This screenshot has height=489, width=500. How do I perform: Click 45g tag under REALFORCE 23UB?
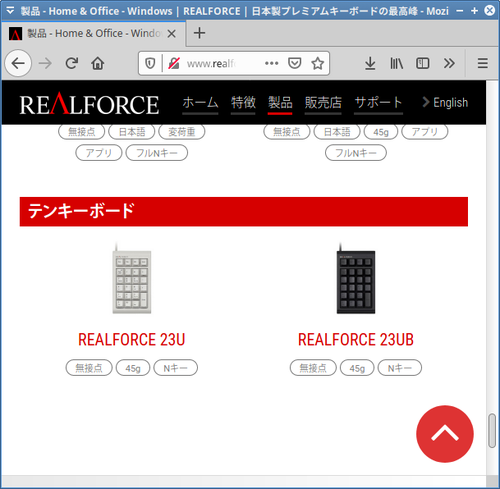point(357,368)
